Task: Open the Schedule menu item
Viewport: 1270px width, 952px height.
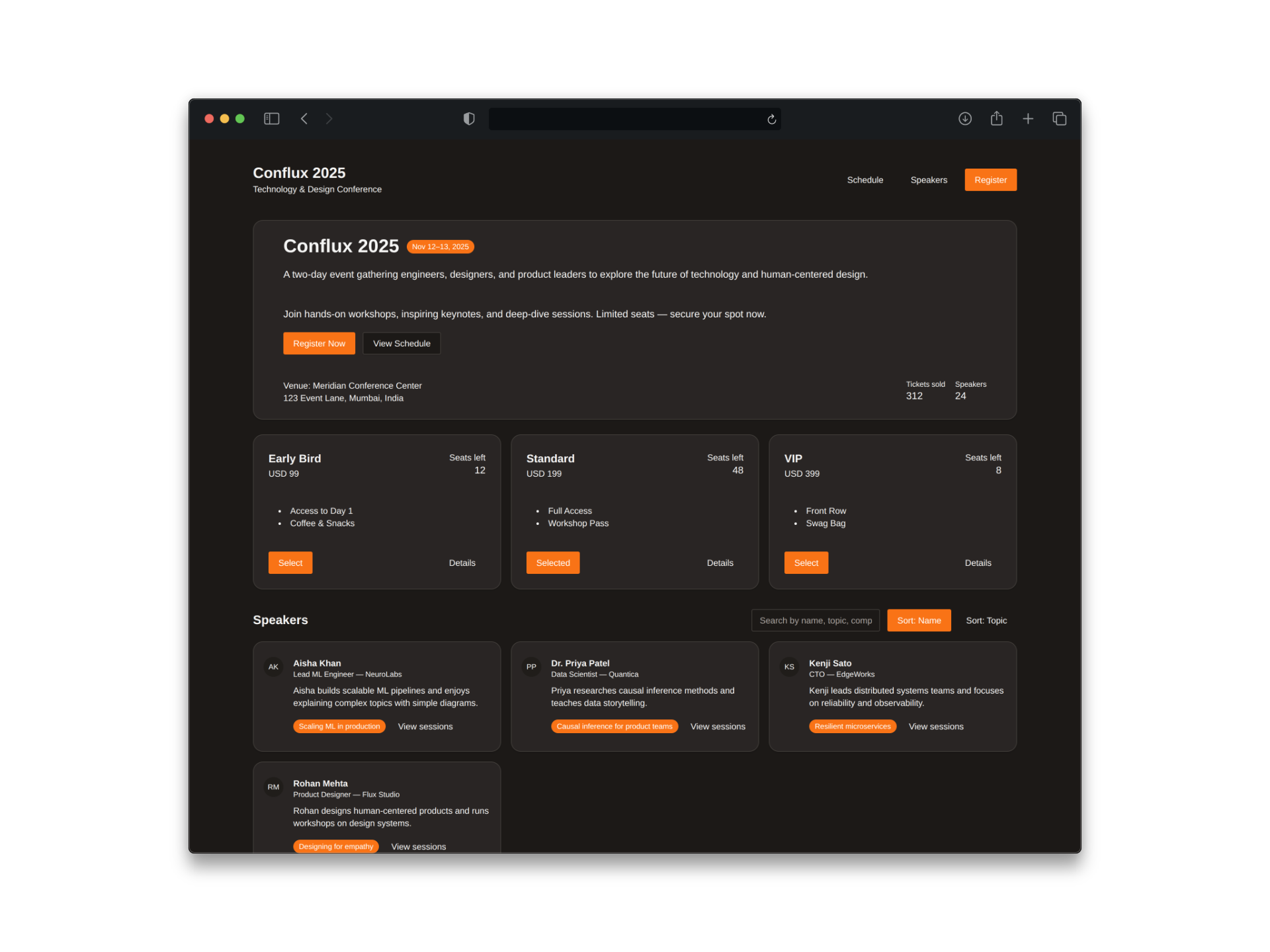Action: [x=865, y=180]
